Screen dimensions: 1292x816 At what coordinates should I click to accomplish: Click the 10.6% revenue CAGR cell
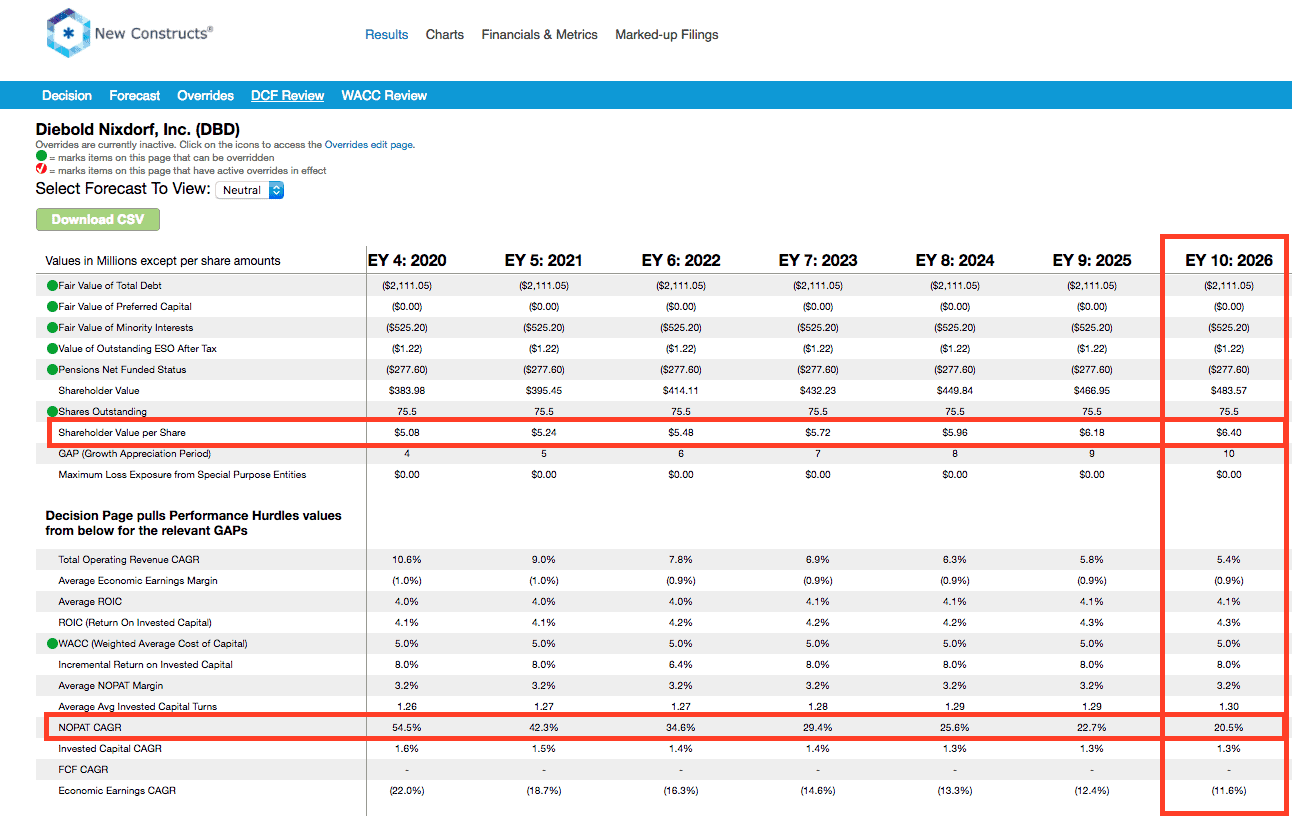pos(407,560)
